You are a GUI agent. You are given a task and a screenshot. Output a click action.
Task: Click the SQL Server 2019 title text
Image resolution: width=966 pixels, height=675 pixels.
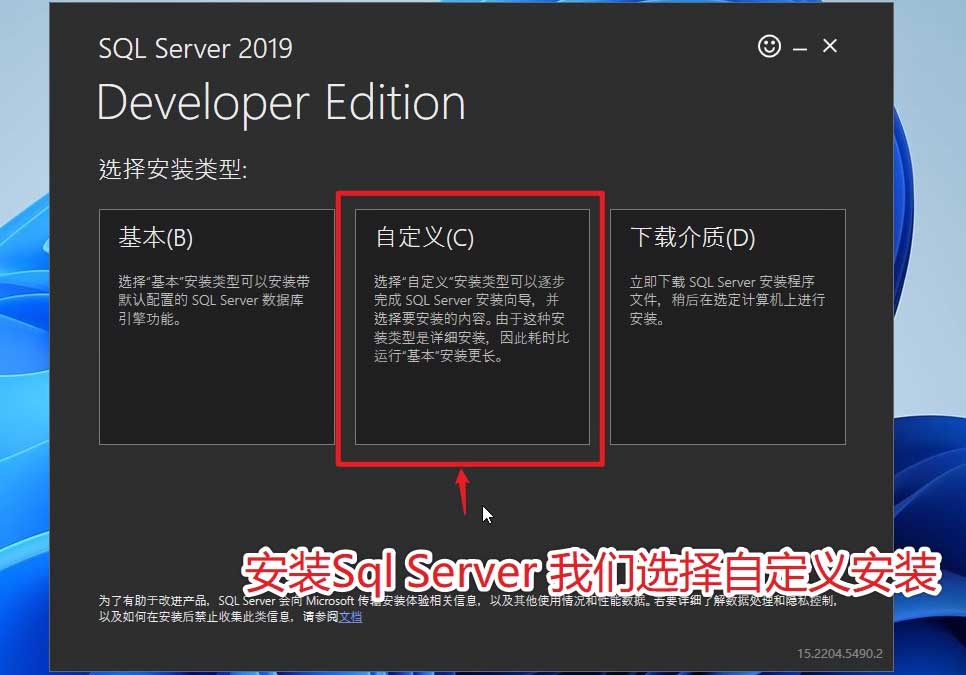[195, 49]
